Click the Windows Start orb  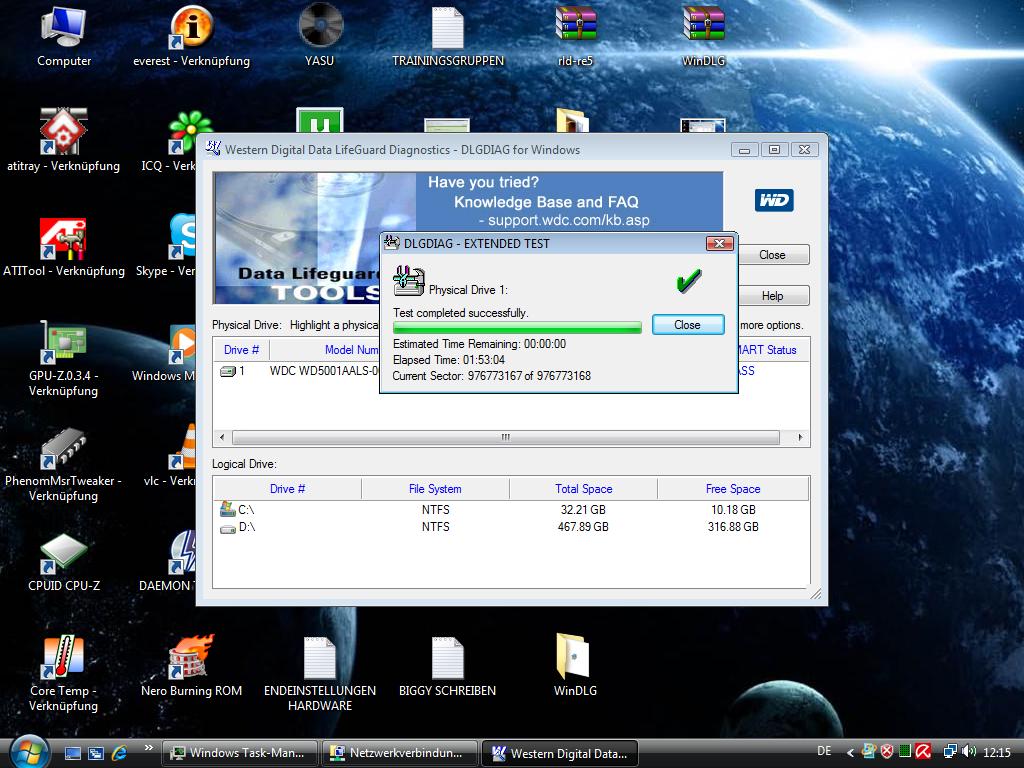[29, 752]
